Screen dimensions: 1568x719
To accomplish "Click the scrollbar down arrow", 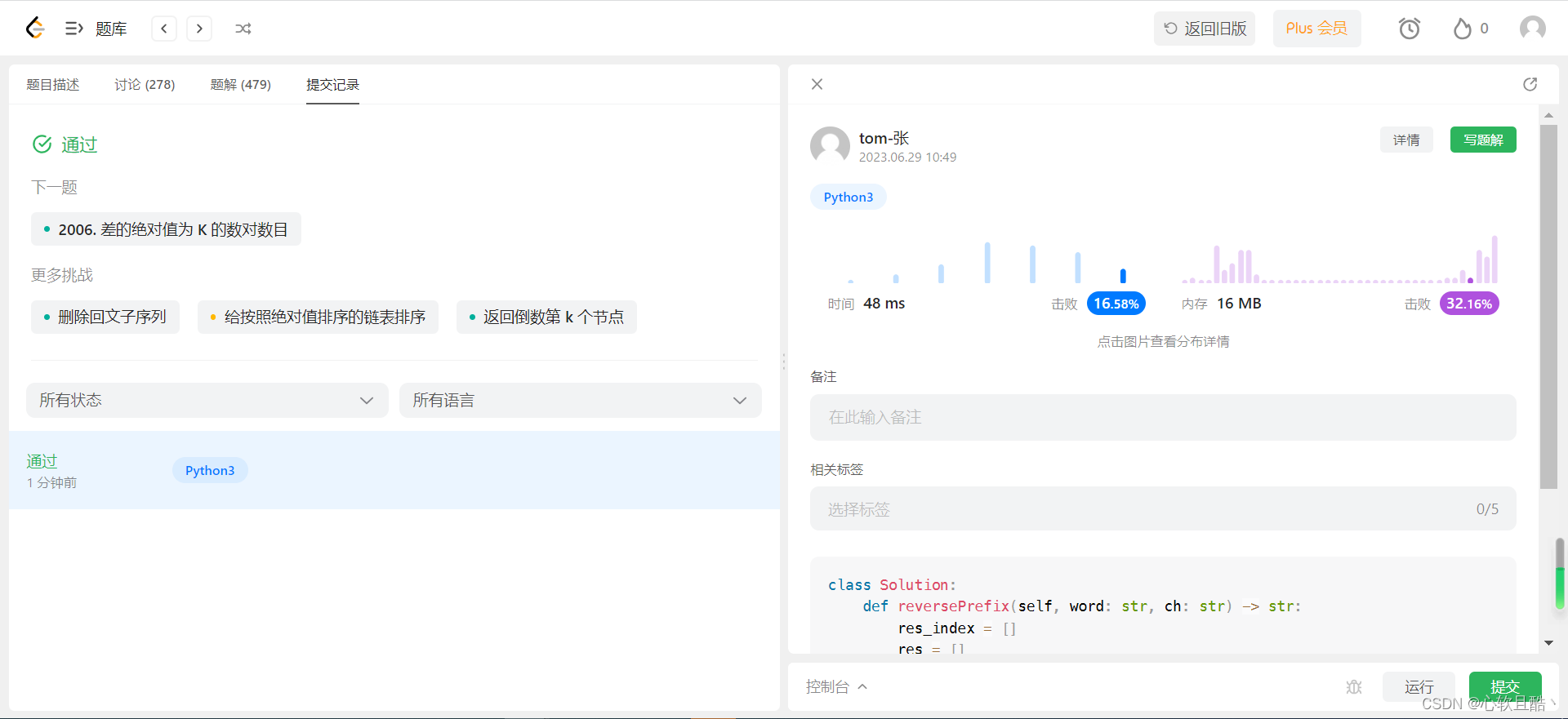I will (x=1548, y=643).
